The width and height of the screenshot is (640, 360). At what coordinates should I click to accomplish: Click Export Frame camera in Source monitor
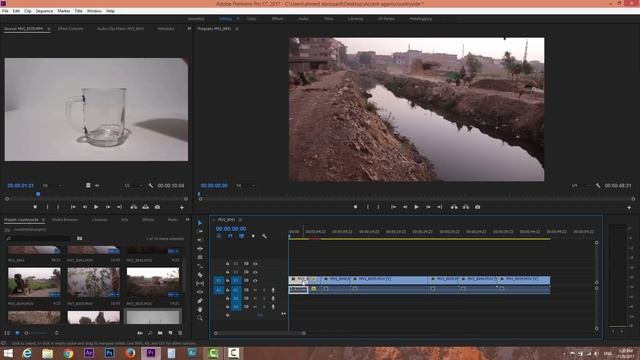click(157, 207)
